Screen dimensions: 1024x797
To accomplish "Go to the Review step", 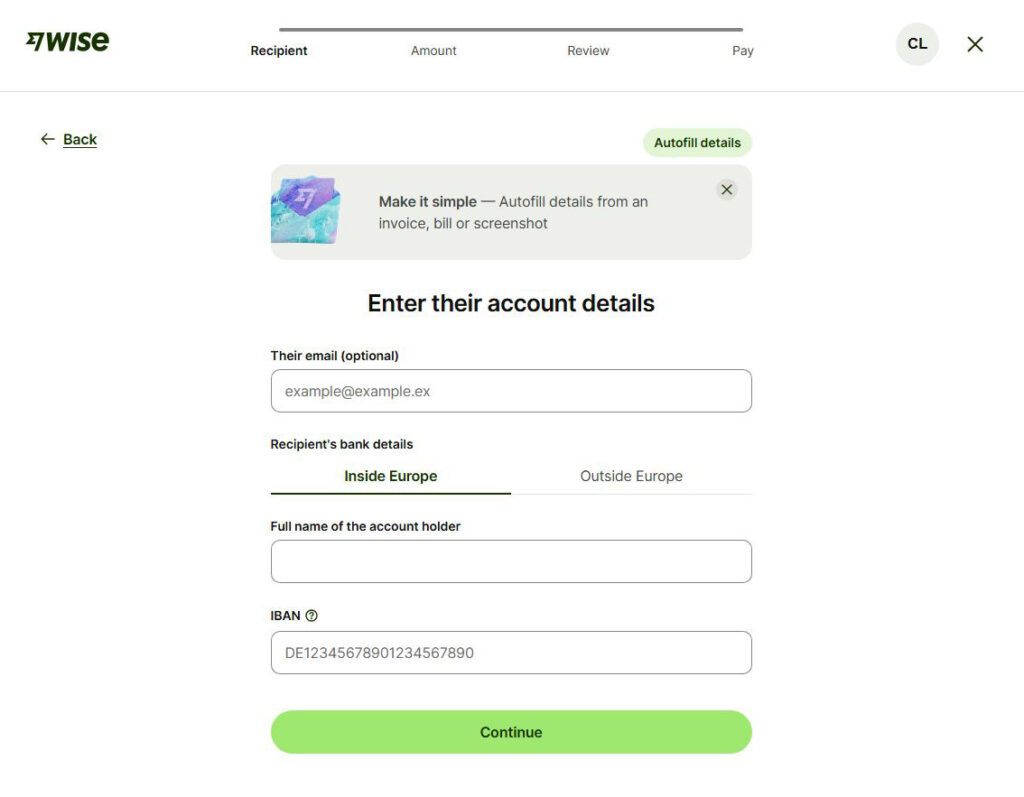I will pos(588,50).
